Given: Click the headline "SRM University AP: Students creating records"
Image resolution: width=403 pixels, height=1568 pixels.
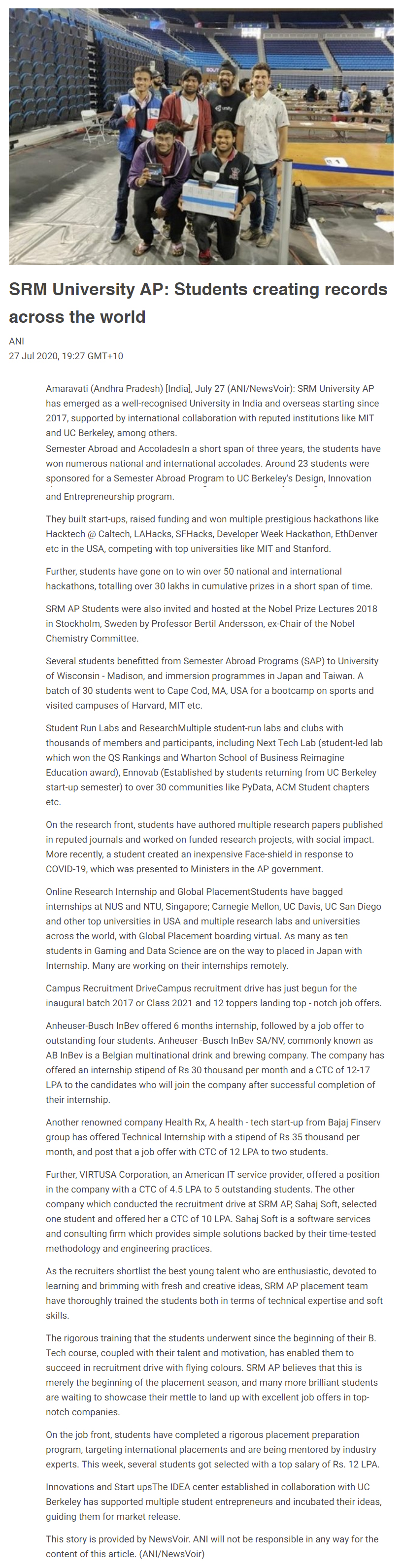Looking at the screenshot, I should click(198, 303).
